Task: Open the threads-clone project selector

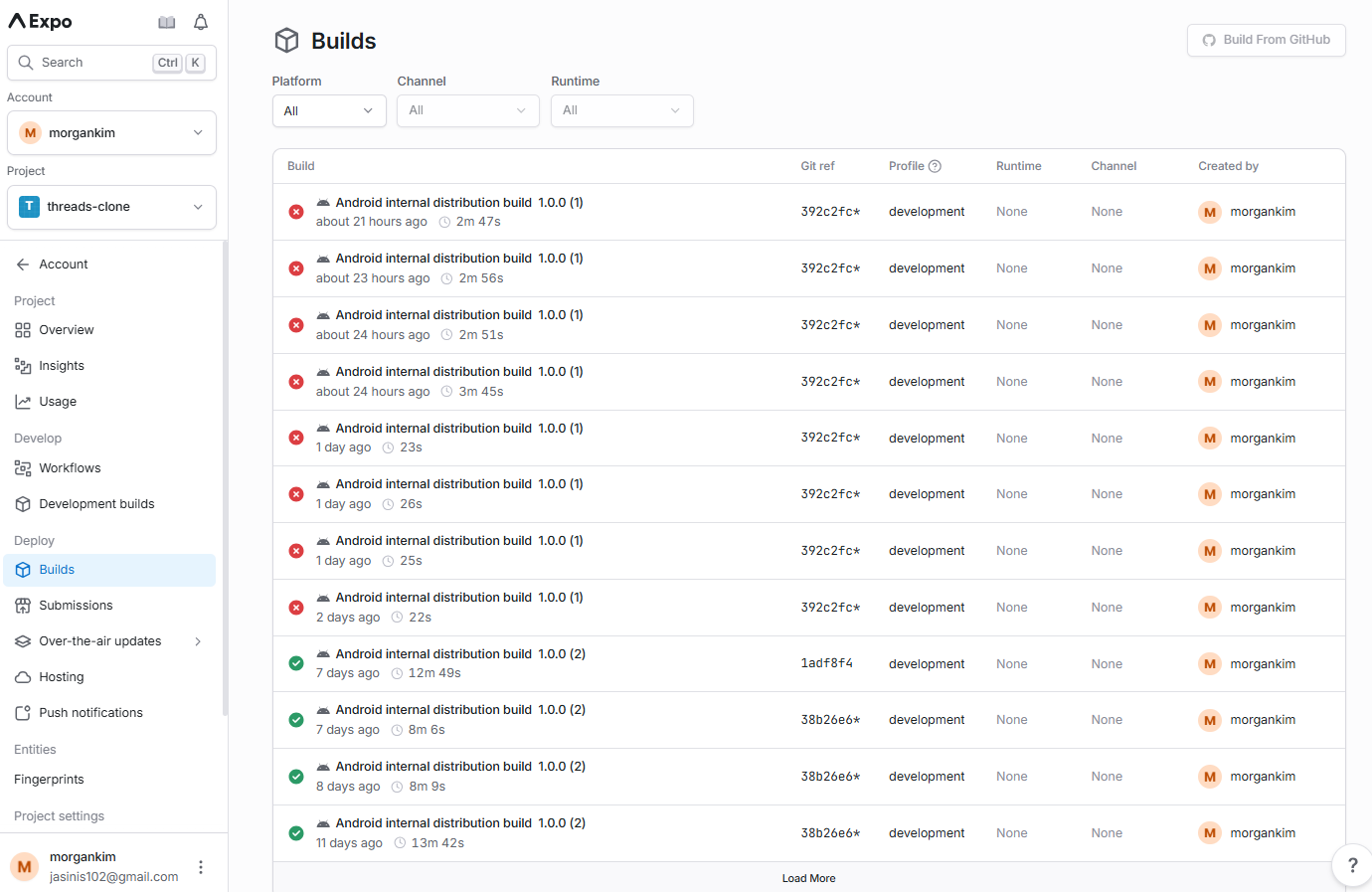Action: pos(111,207)
